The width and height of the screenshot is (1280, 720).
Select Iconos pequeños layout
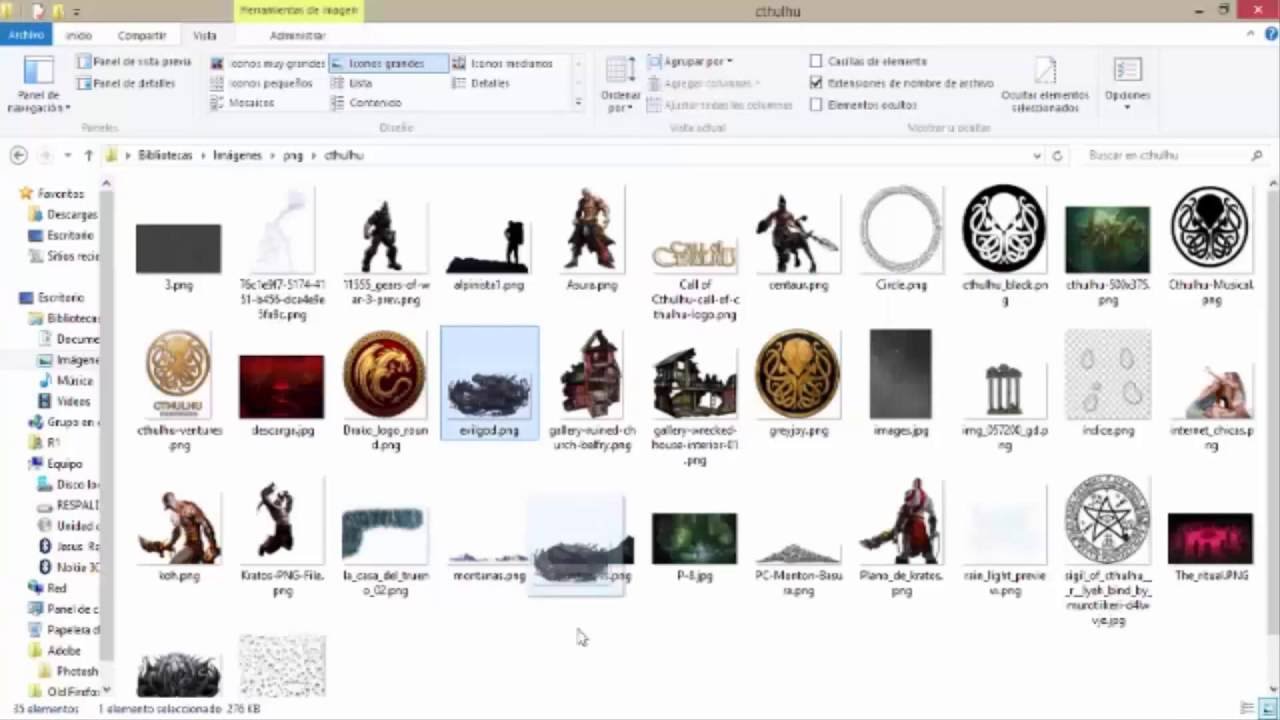coord(261,83)
